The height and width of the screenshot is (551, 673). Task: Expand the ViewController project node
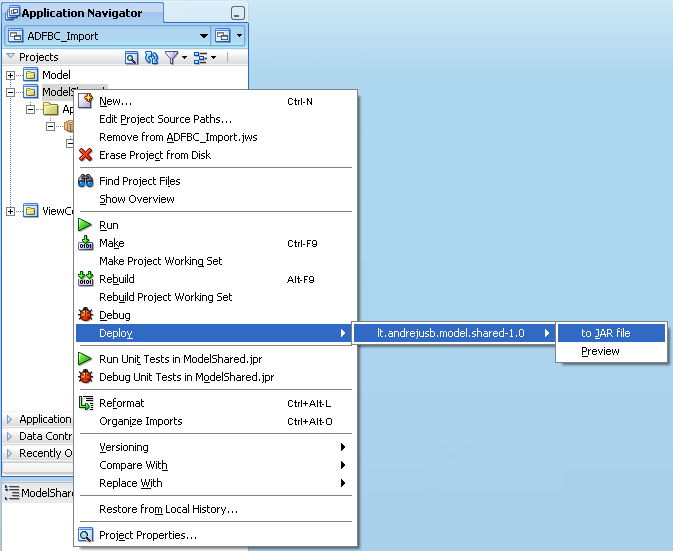pyautogui.click(x=10, y=211)
